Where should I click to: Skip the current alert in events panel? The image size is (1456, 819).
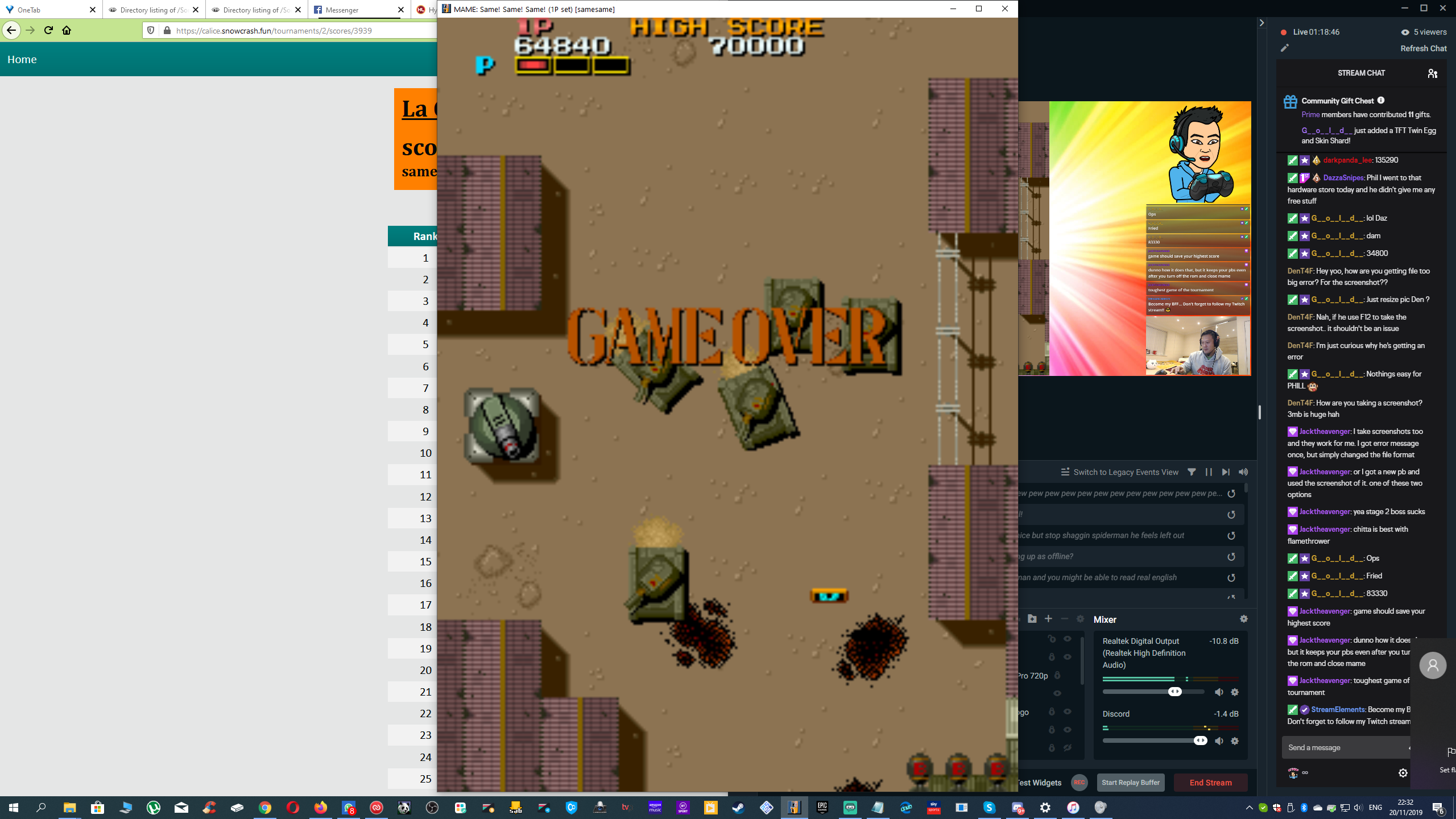1226,472
